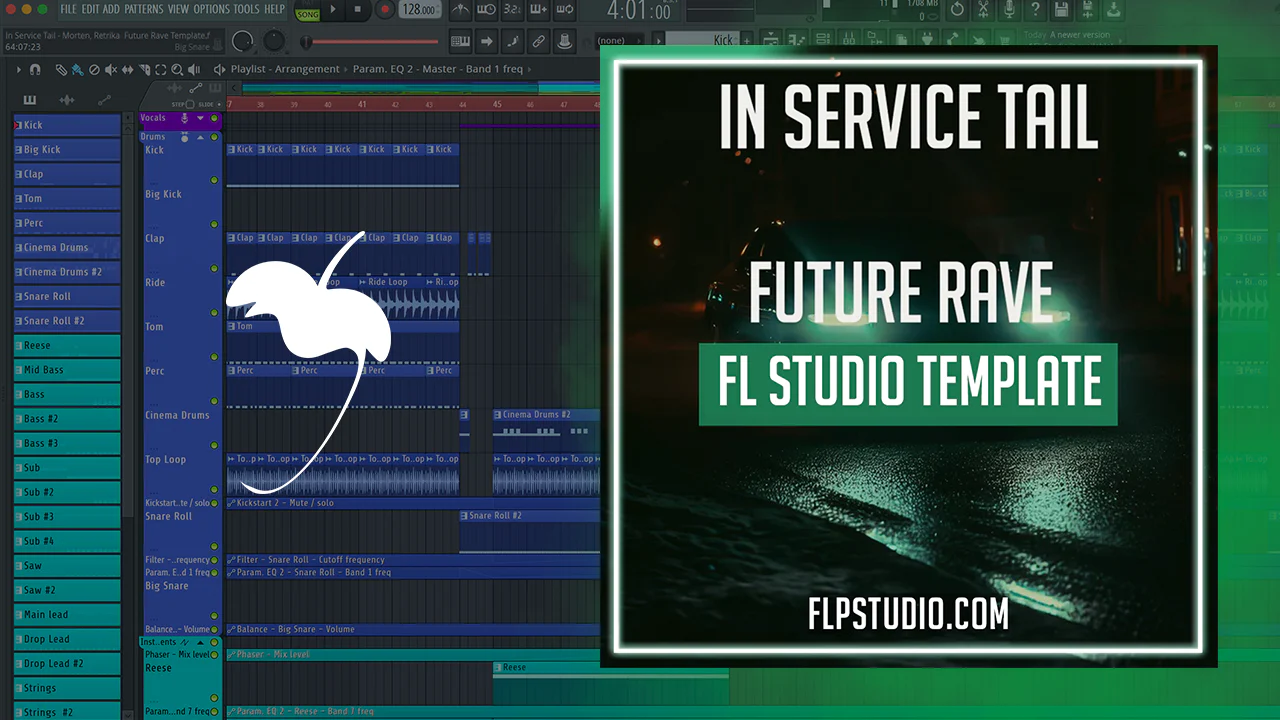The height and width of the screenshot is (720, 1280).
Task: Open the VIEW menu
Action: [178, 9]
